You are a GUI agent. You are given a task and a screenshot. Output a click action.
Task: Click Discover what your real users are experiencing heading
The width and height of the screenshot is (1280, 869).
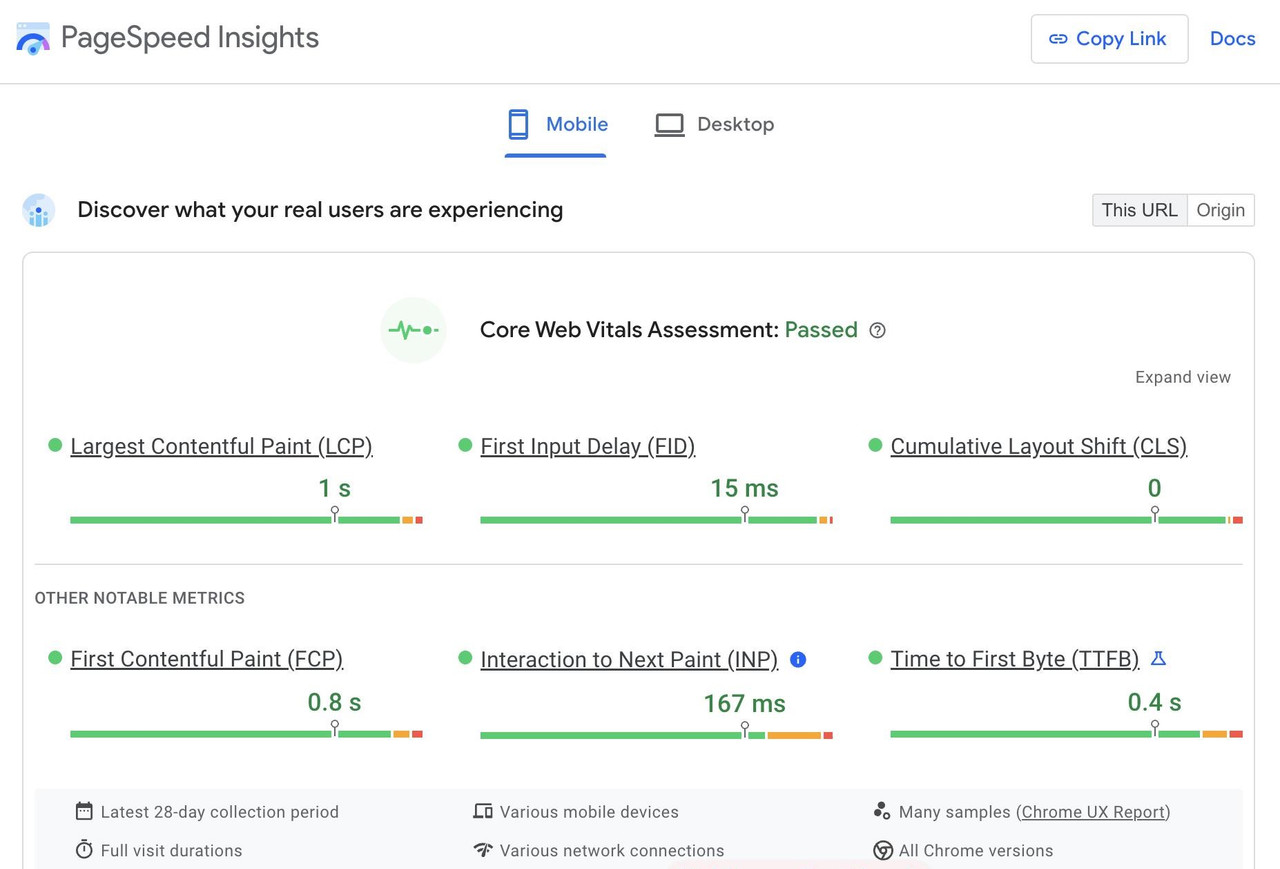point(320,210)
